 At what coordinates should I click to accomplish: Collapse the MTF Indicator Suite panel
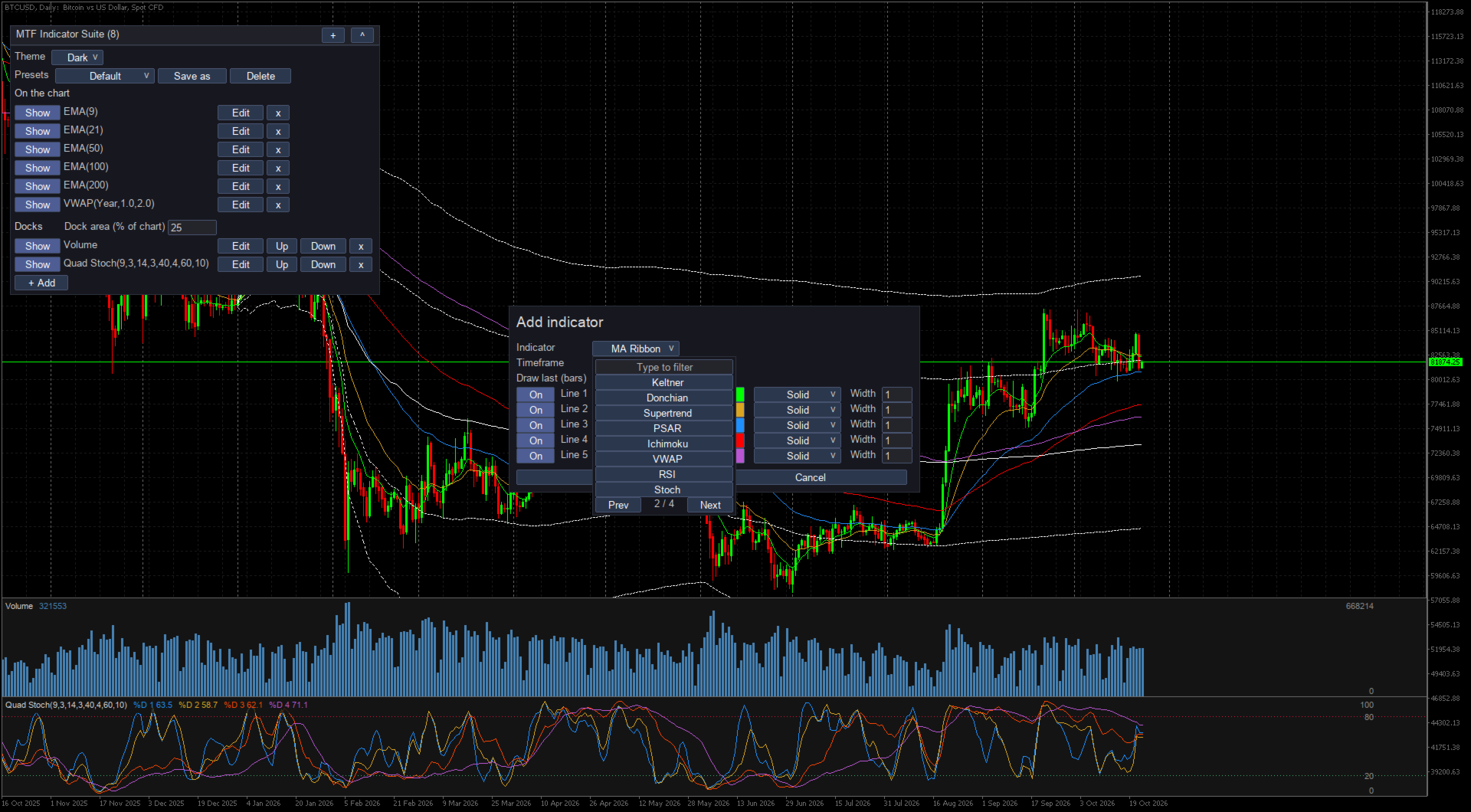pos(362,35)
